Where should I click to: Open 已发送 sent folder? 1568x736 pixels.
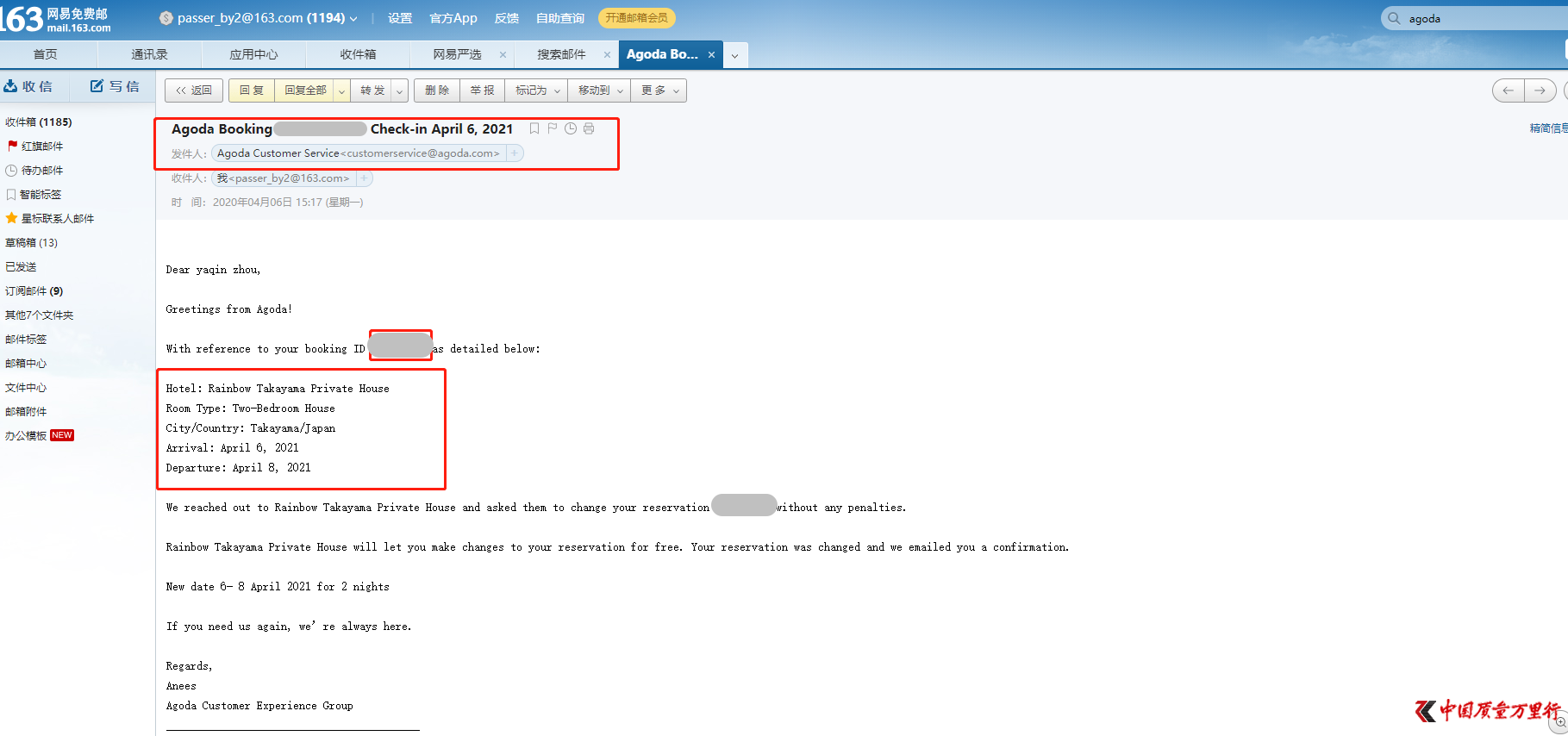pyautogui.click(x=21, y=267)
